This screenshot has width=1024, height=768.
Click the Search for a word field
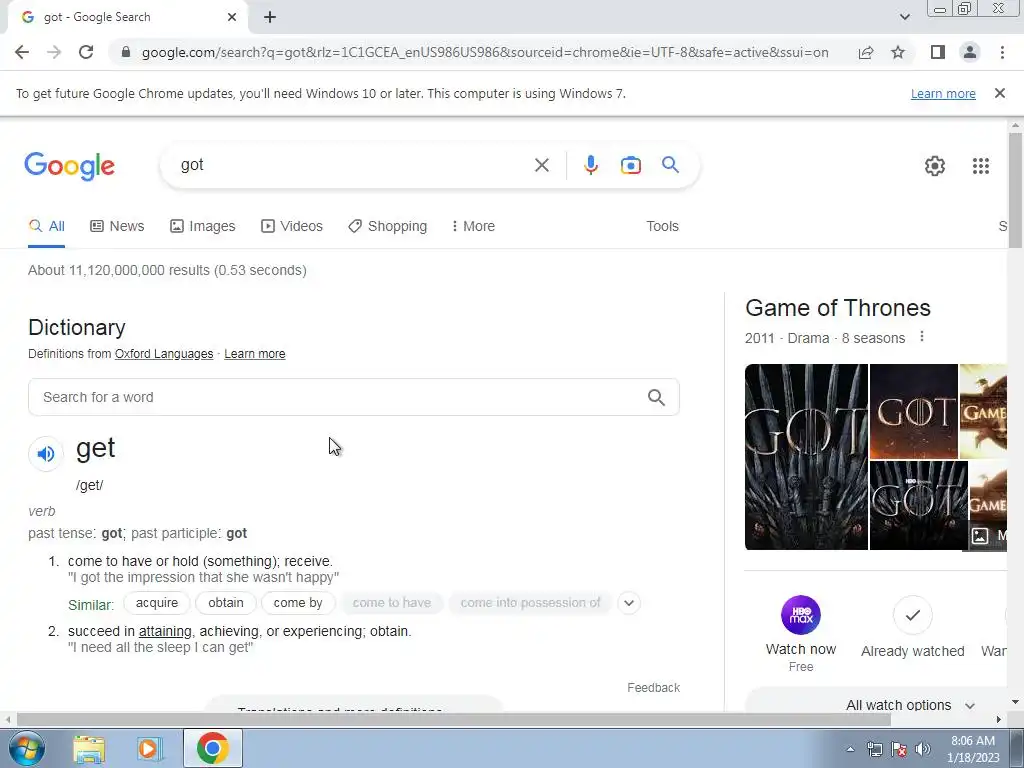click(x=353, y=397)
